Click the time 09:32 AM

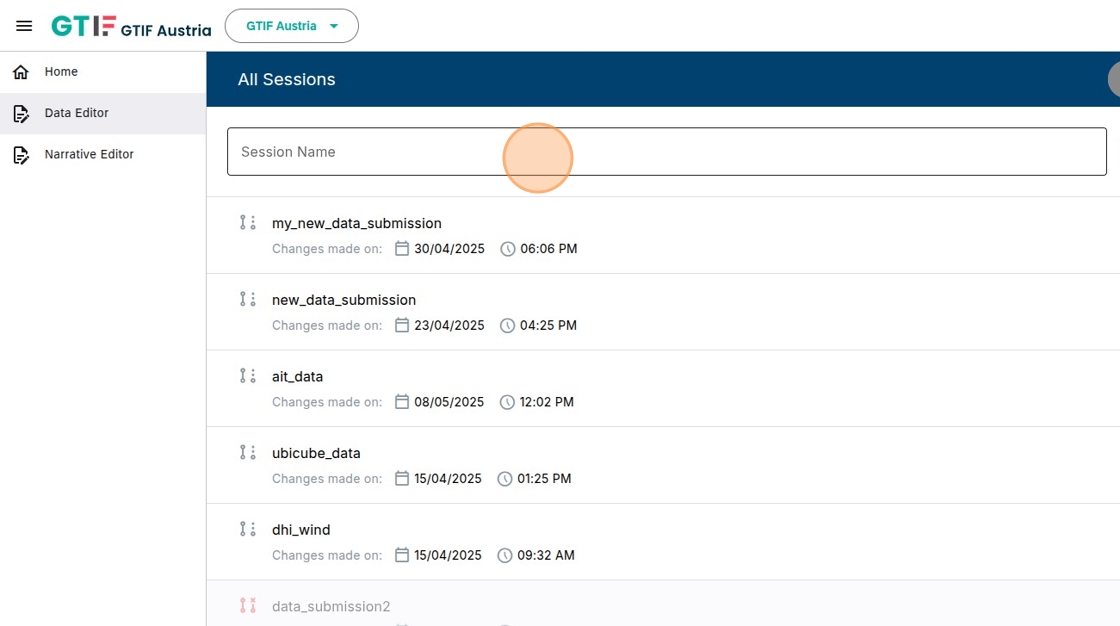coord(546,555)
